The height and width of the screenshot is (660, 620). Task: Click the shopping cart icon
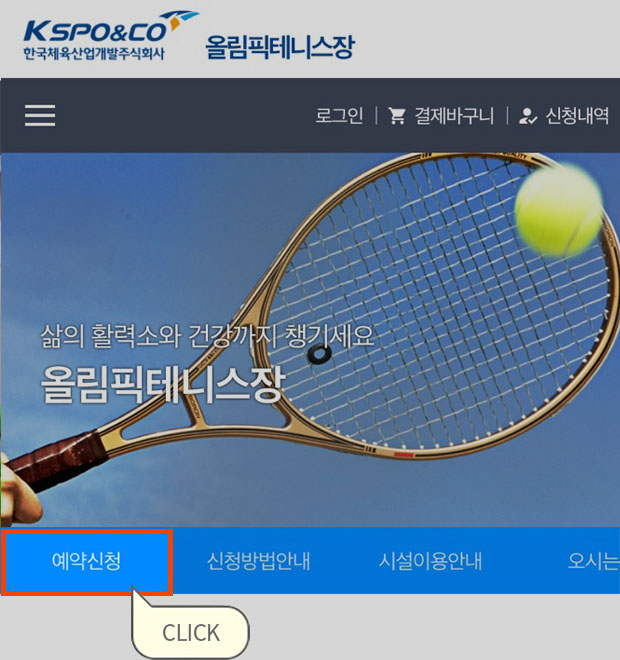click(x=396, y=116)
